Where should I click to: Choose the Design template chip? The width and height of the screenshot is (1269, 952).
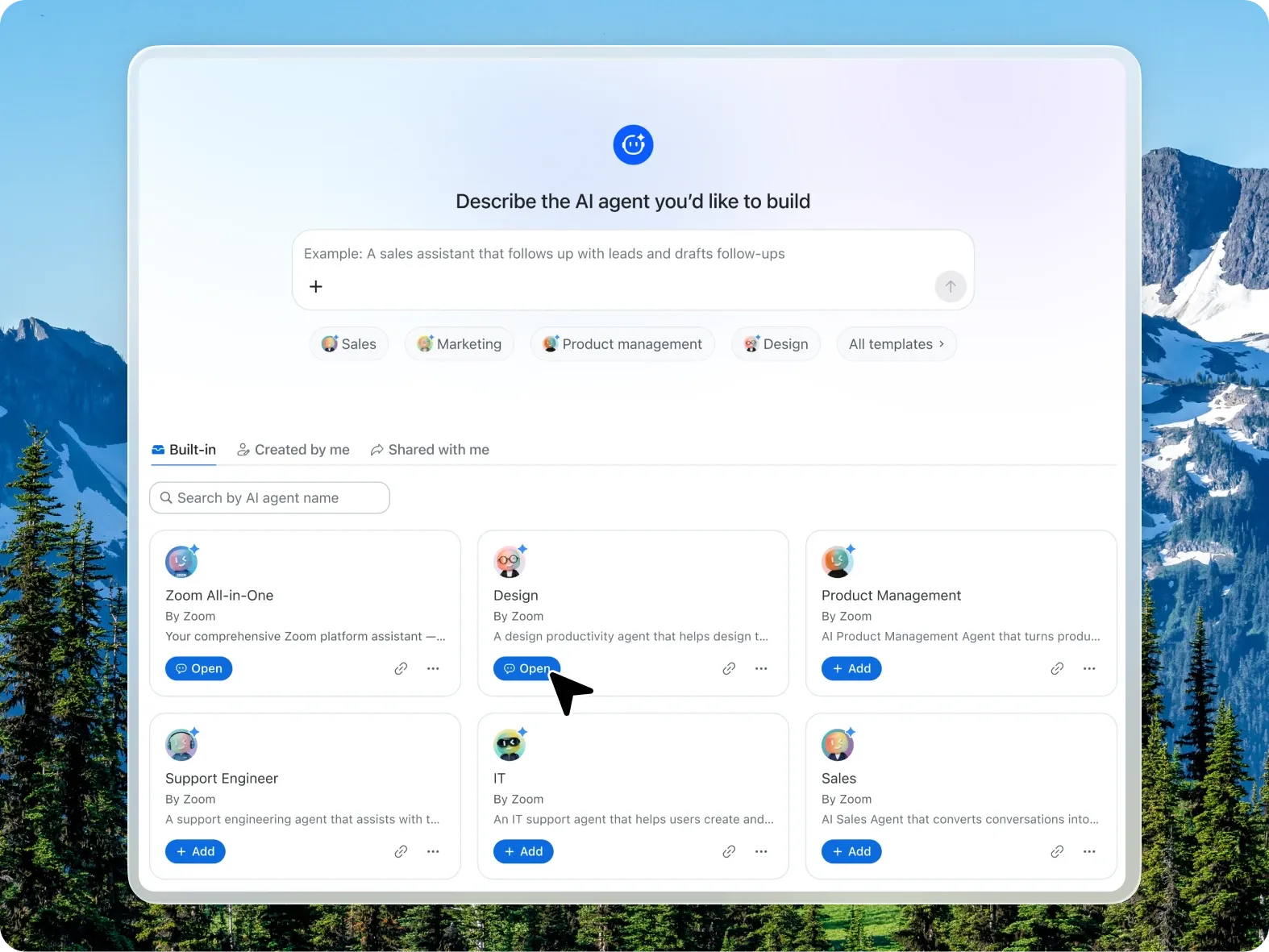tap(776, 344)
